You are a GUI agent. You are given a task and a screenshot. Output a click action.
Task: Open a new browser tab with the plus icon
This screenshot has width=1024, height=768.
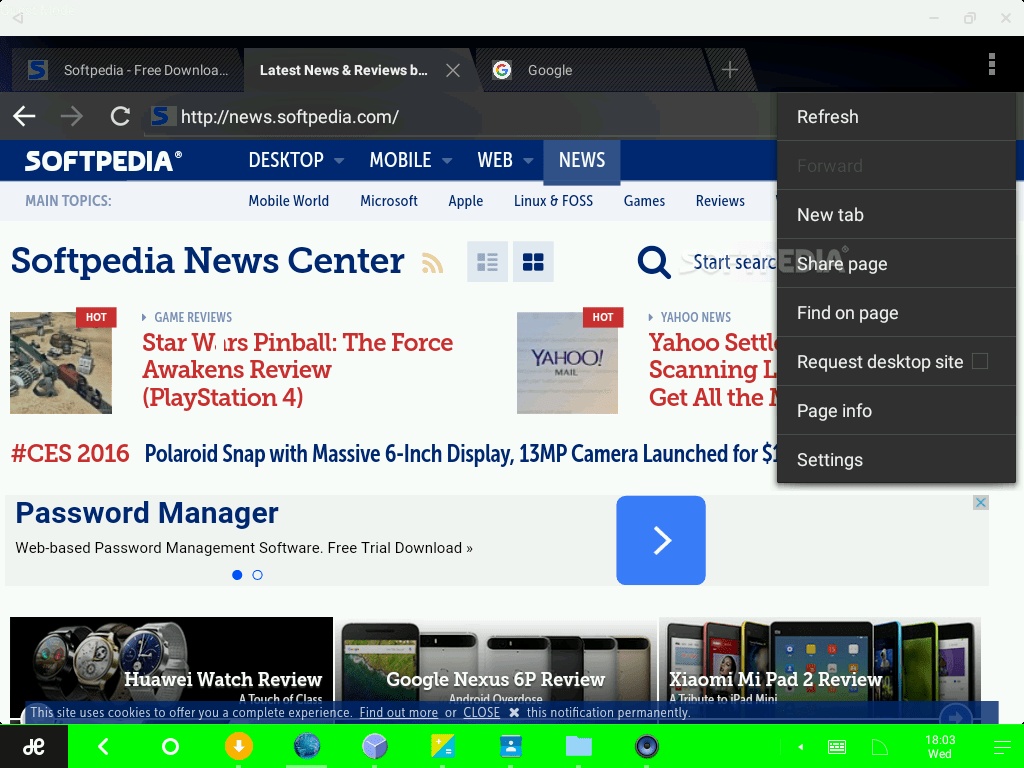pyautogui.click(x=729, y=69)
